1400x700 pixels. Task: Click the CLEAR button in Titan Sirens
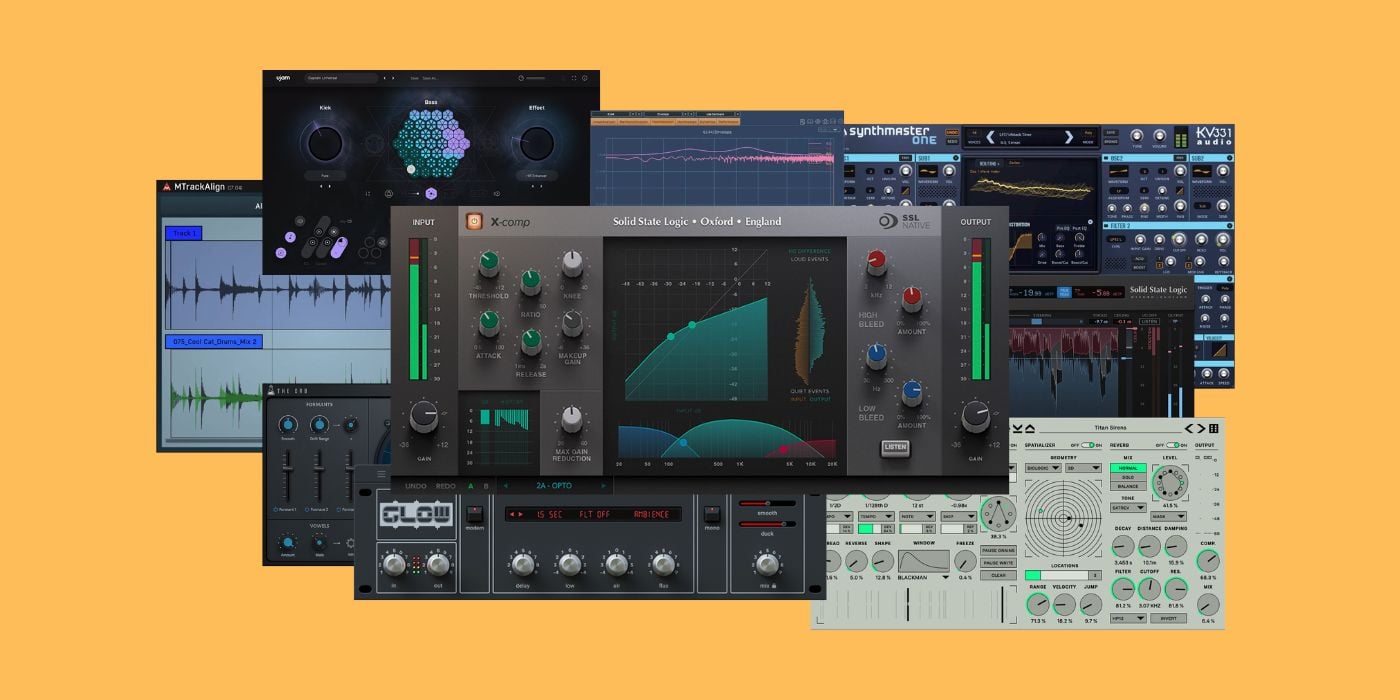click(998, 577)
